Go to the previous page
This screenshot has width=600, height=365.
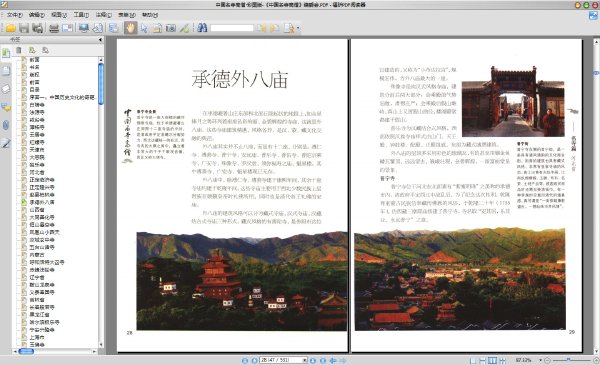tap(254, 360)
